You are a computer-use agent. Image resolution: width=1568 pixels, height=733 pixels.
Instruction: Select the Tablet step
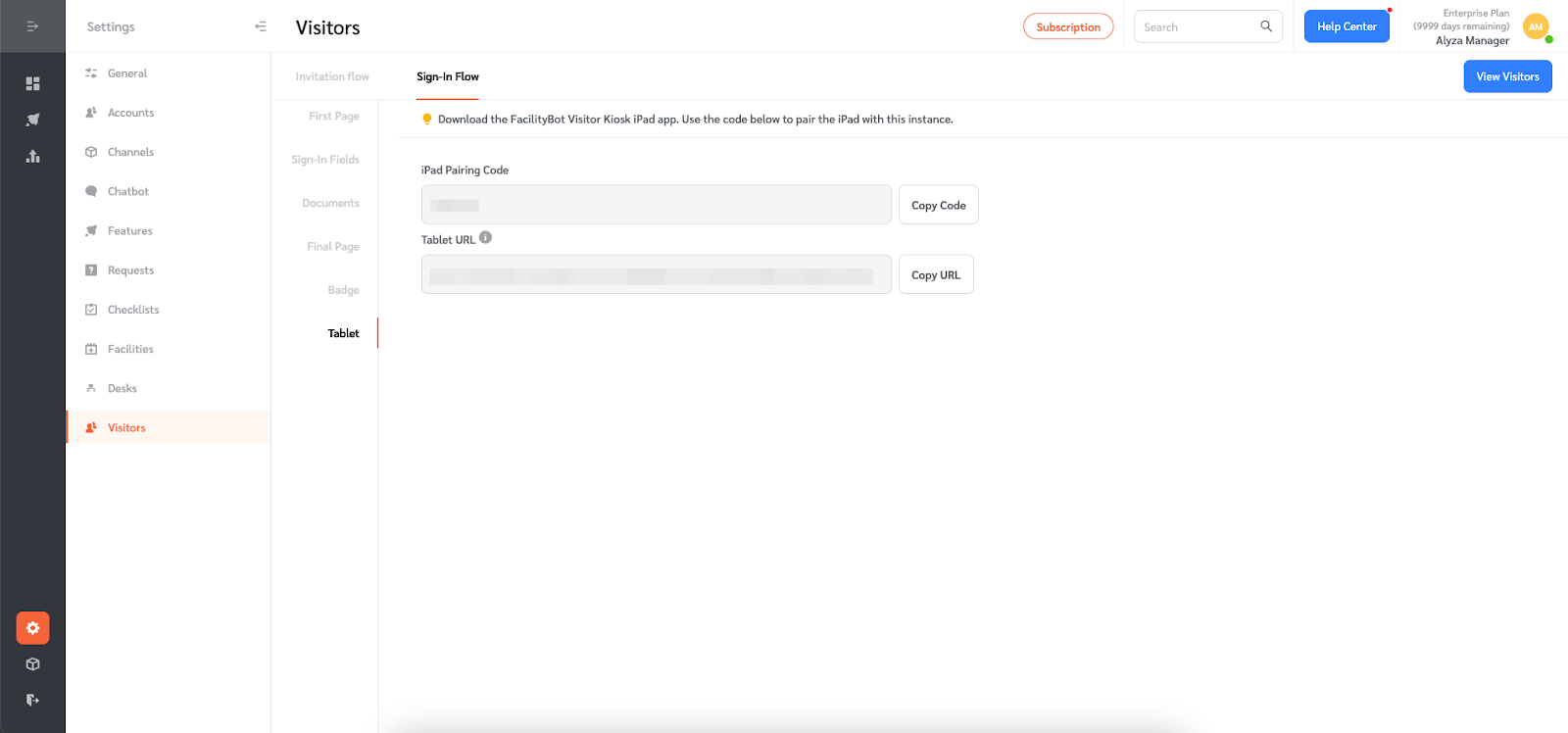click(344, 333)
